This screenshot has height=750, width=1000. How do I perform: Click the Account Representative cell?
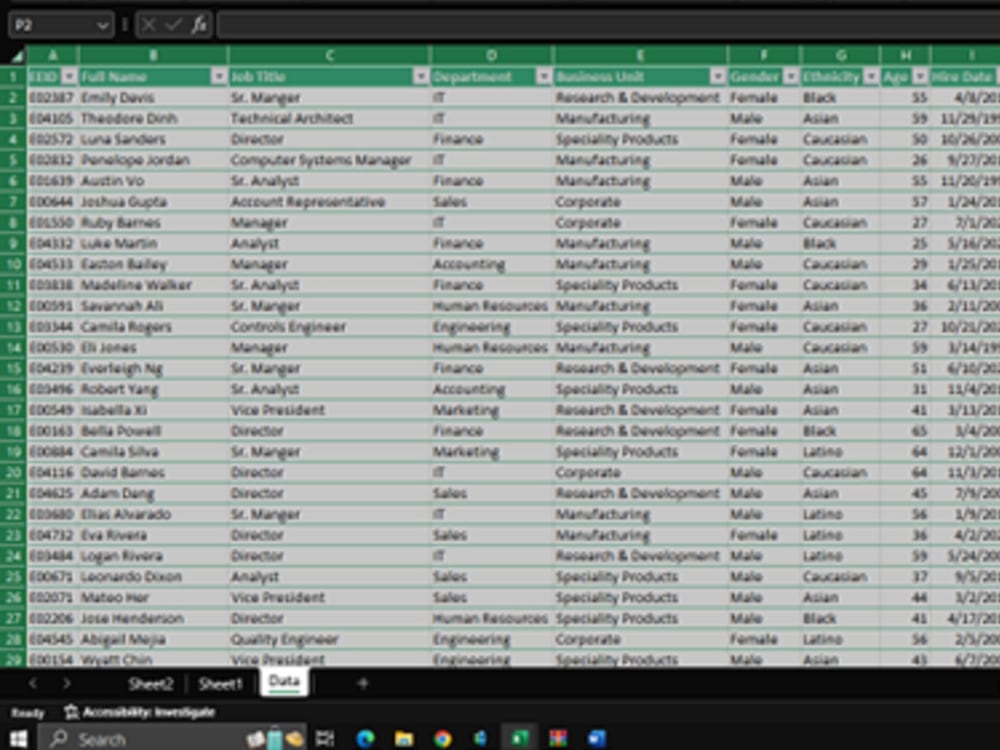pyautogui.click(x=329, y=202)
